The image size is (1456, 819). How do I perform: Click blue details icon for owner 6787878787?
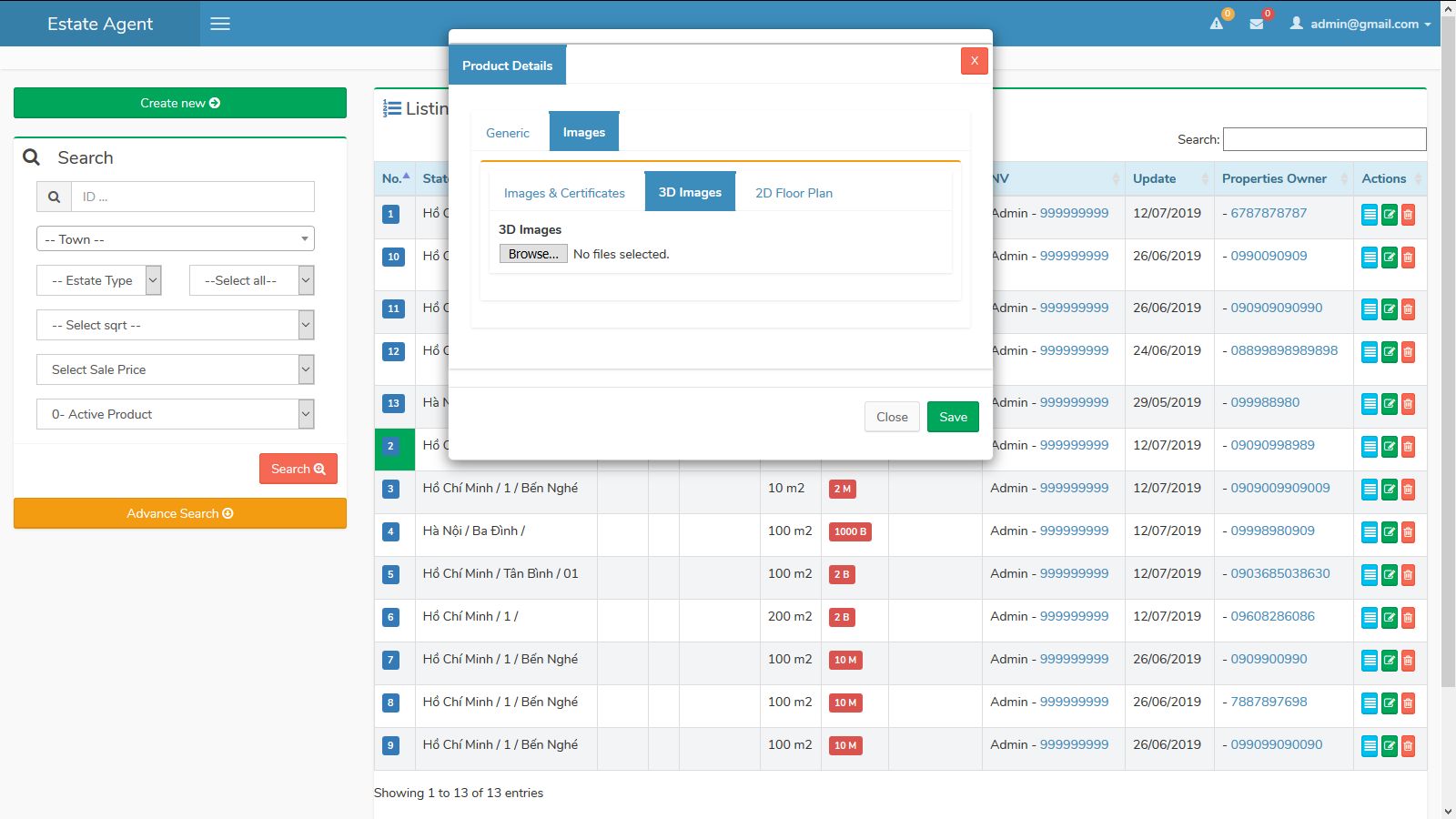click(1369, 215)
